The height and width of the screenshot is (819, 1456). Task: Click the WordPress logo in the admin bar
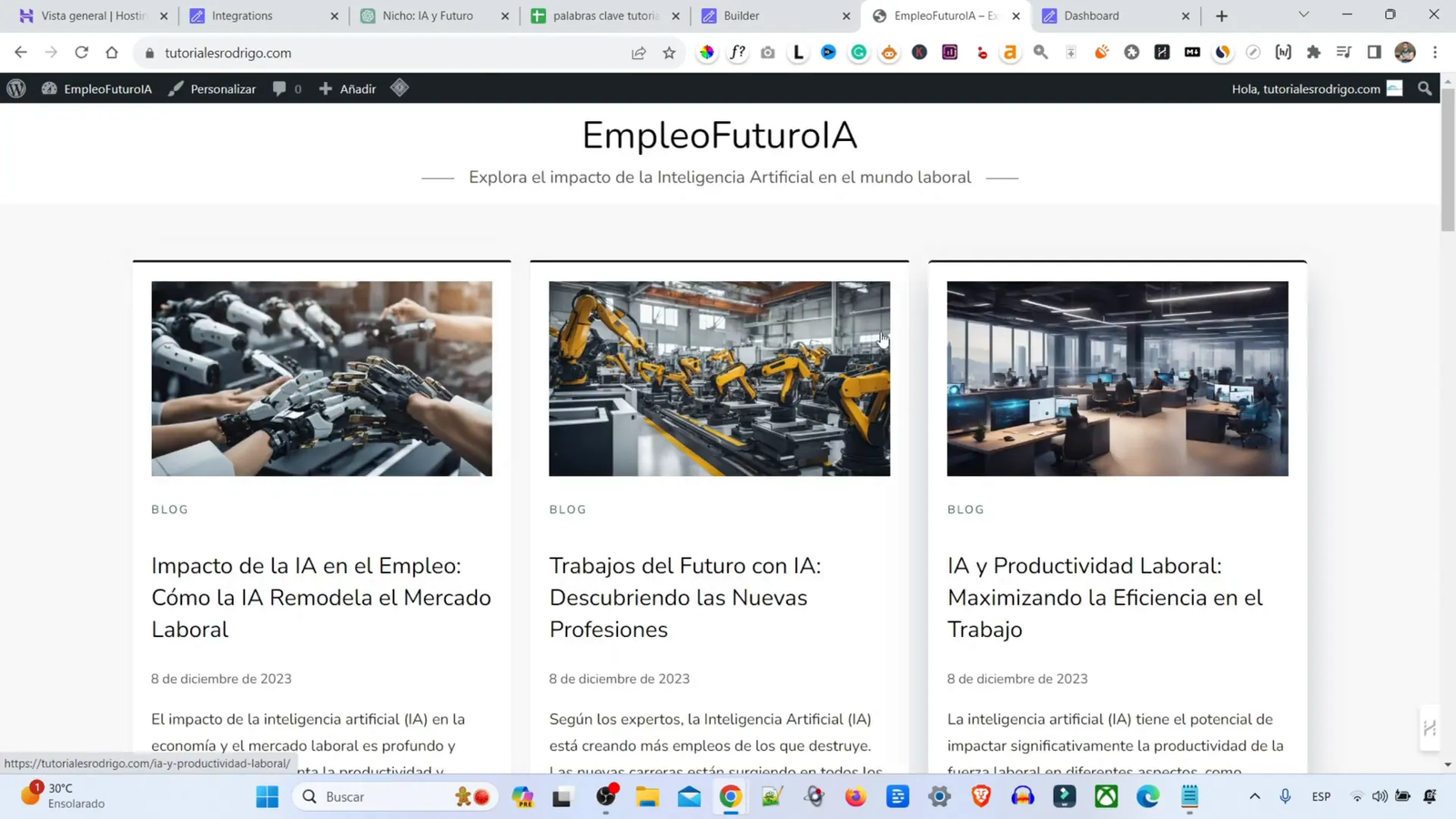tap(15, 88)
